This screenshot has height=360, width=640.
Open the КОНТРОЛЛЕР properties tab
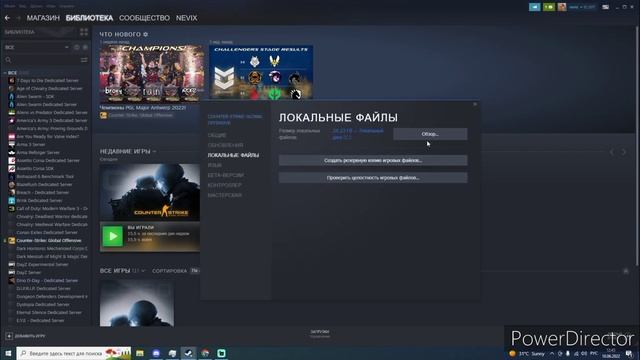pyautogui.click(x=224, y=185)
